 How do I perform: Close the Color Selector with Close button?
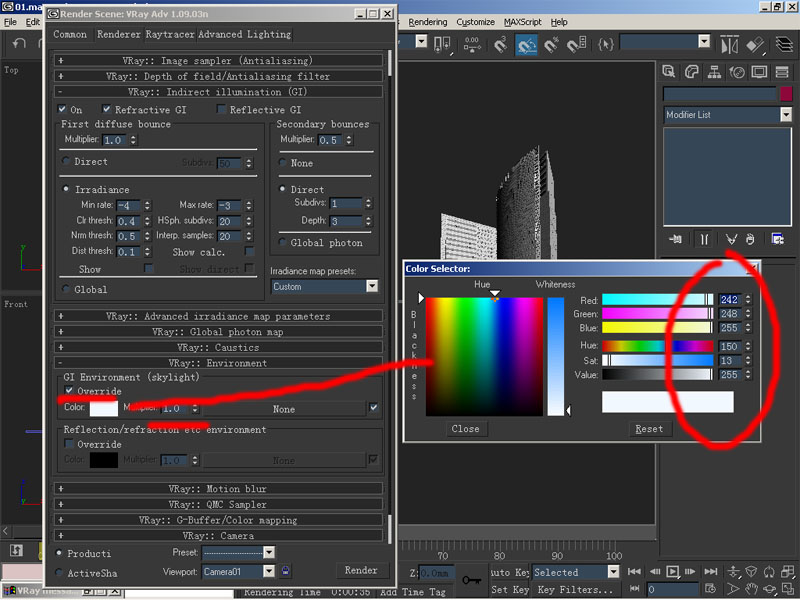coord(465,429)
